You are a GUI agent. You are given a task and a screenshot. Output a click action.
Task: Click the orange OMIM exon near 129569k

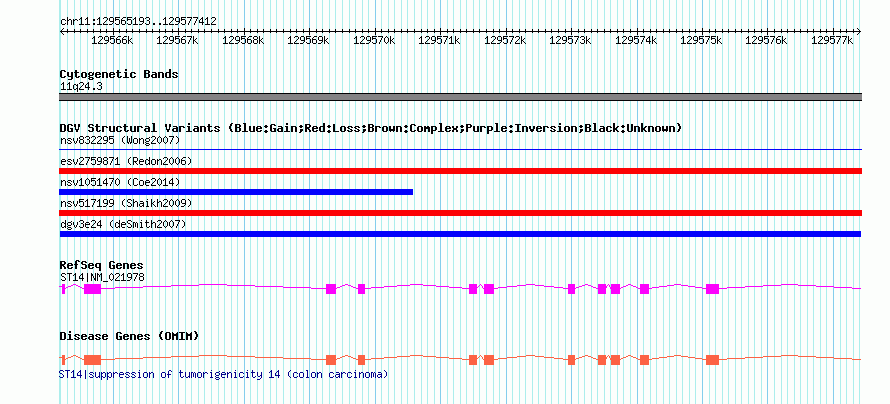[331, 360]
